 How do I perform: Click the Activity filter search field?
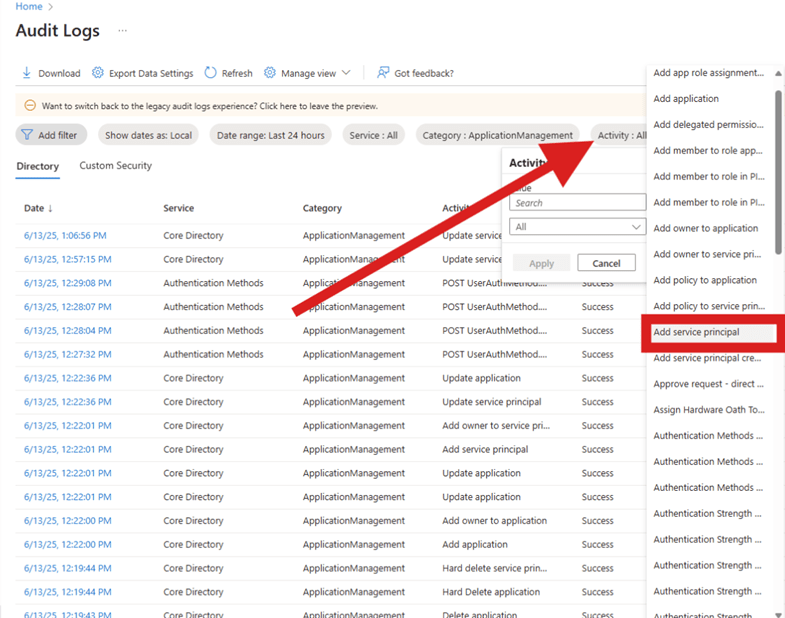(577, 203)
